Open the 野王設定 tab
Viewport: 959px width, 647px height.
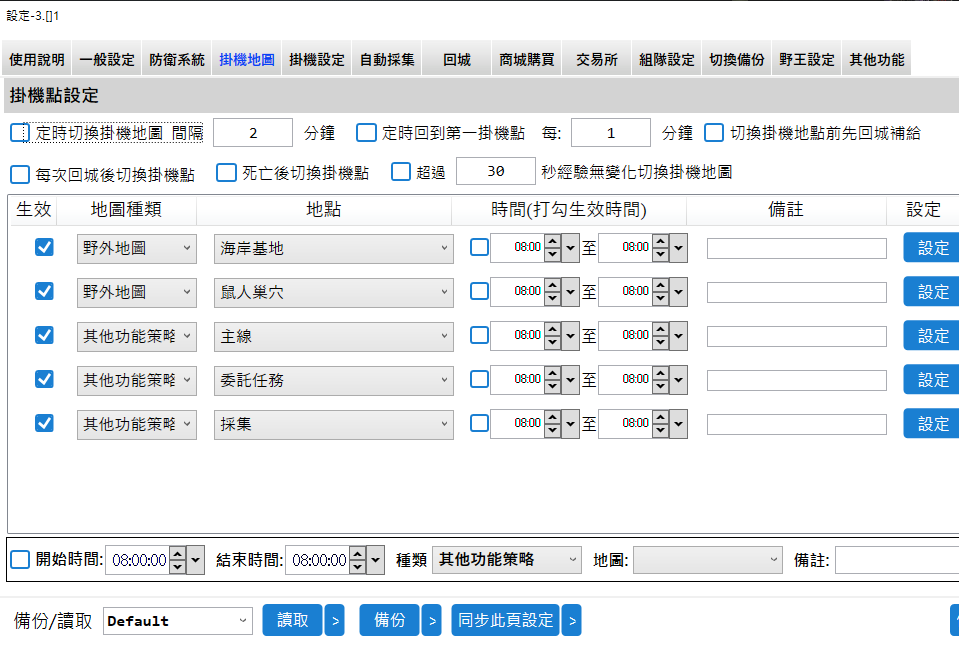(x=807, y=60)
